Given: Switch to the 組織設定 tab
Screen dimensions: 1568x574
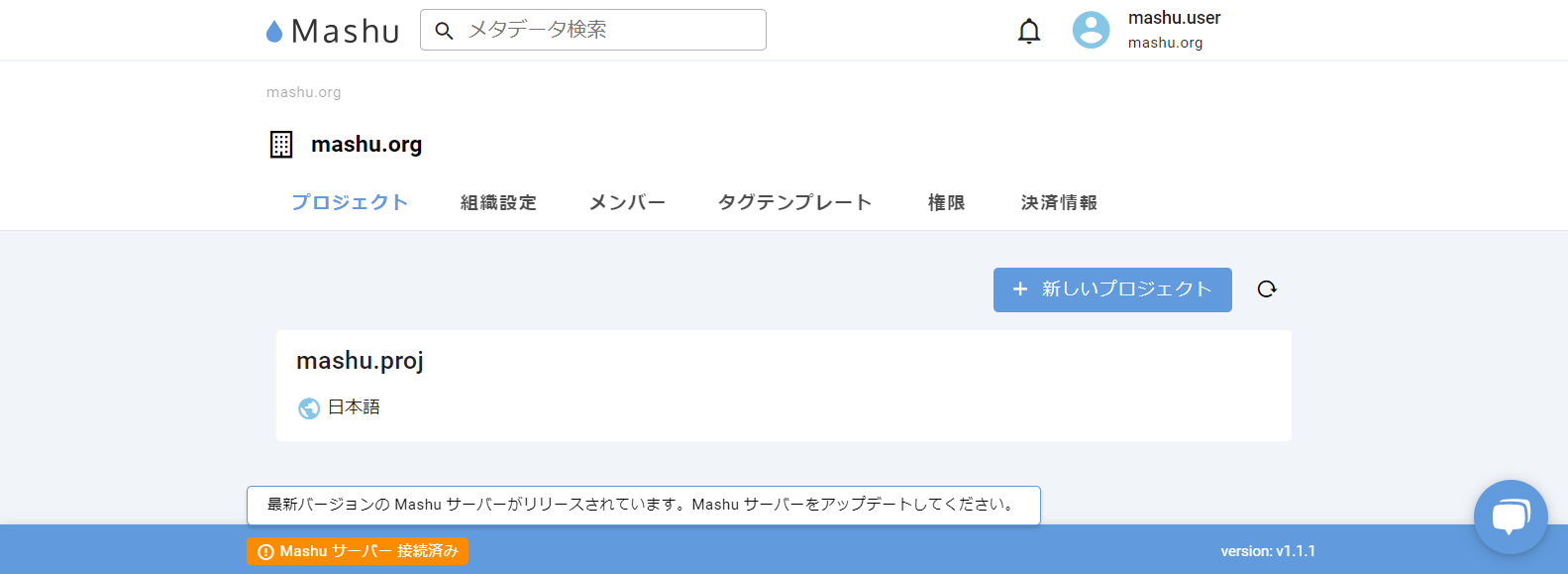Looking at the screenshot, I should [498, 202].
